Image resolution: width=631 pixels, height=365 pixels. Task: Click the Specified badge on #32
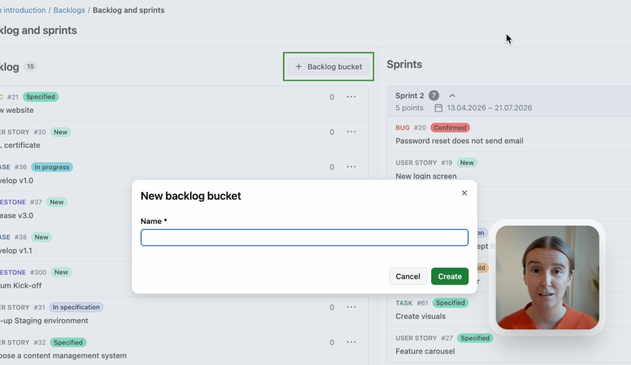[68, 342]
